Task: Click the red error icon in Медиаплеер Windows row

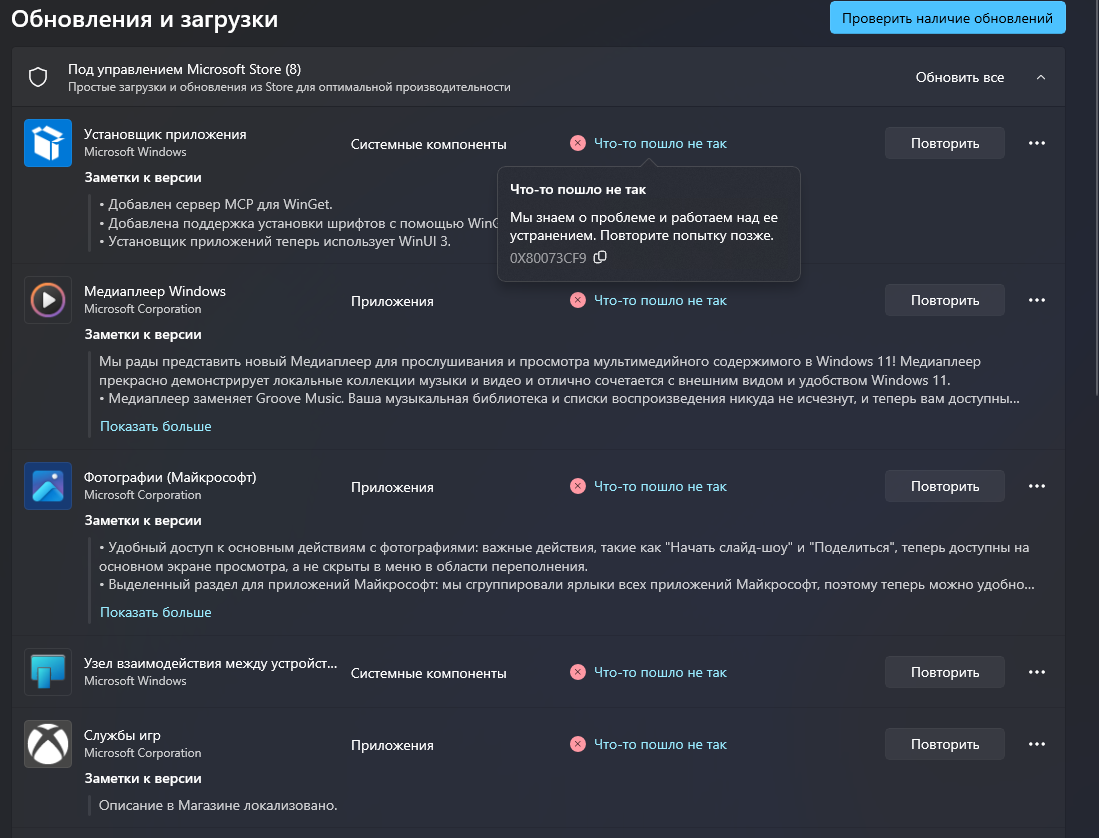Action: pyautogui.click(x=578, y=300)
